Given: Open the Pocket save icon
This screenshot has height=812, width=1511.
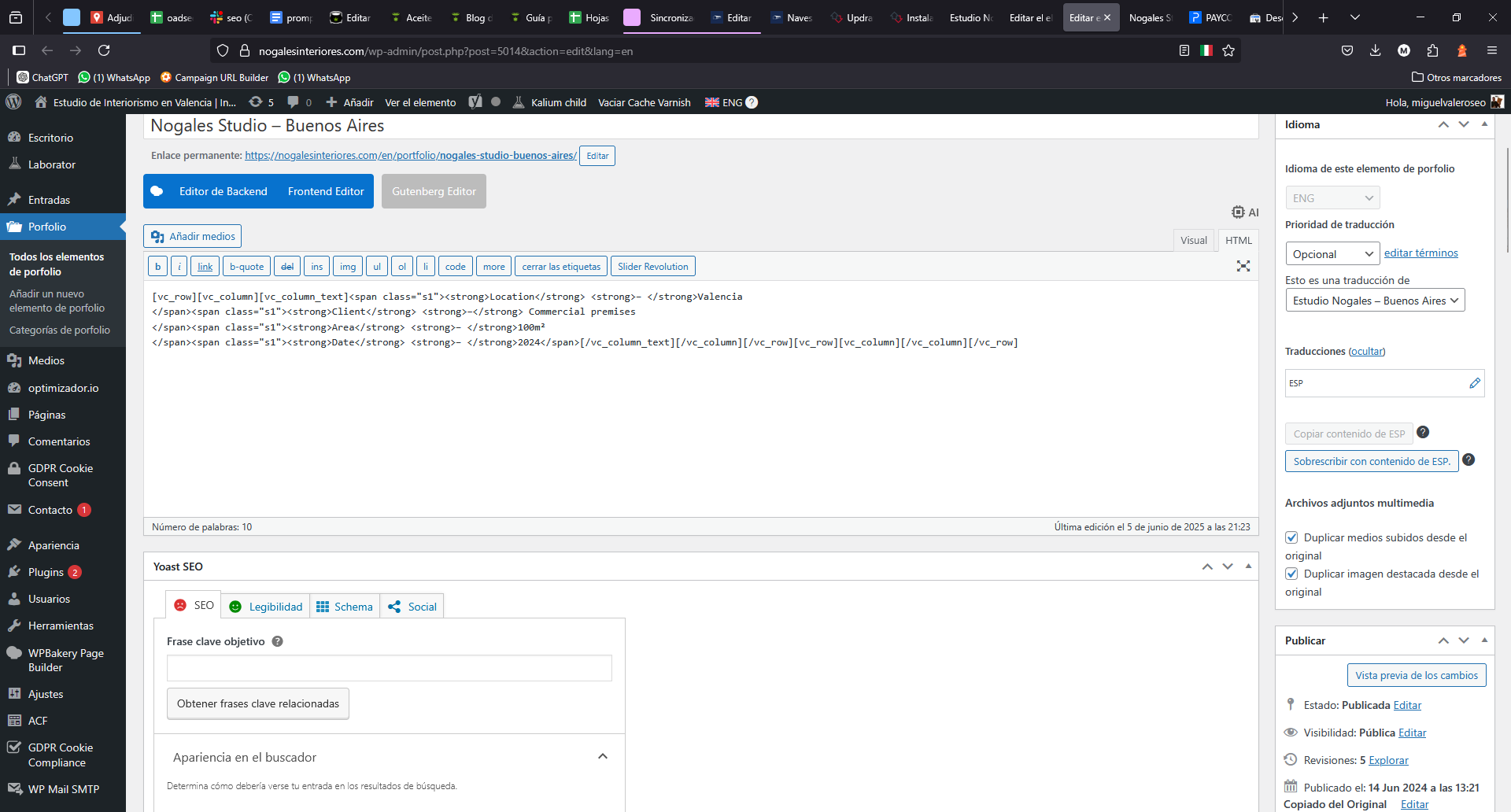Looking at the screenshot, I should (x=1347, y=50).
